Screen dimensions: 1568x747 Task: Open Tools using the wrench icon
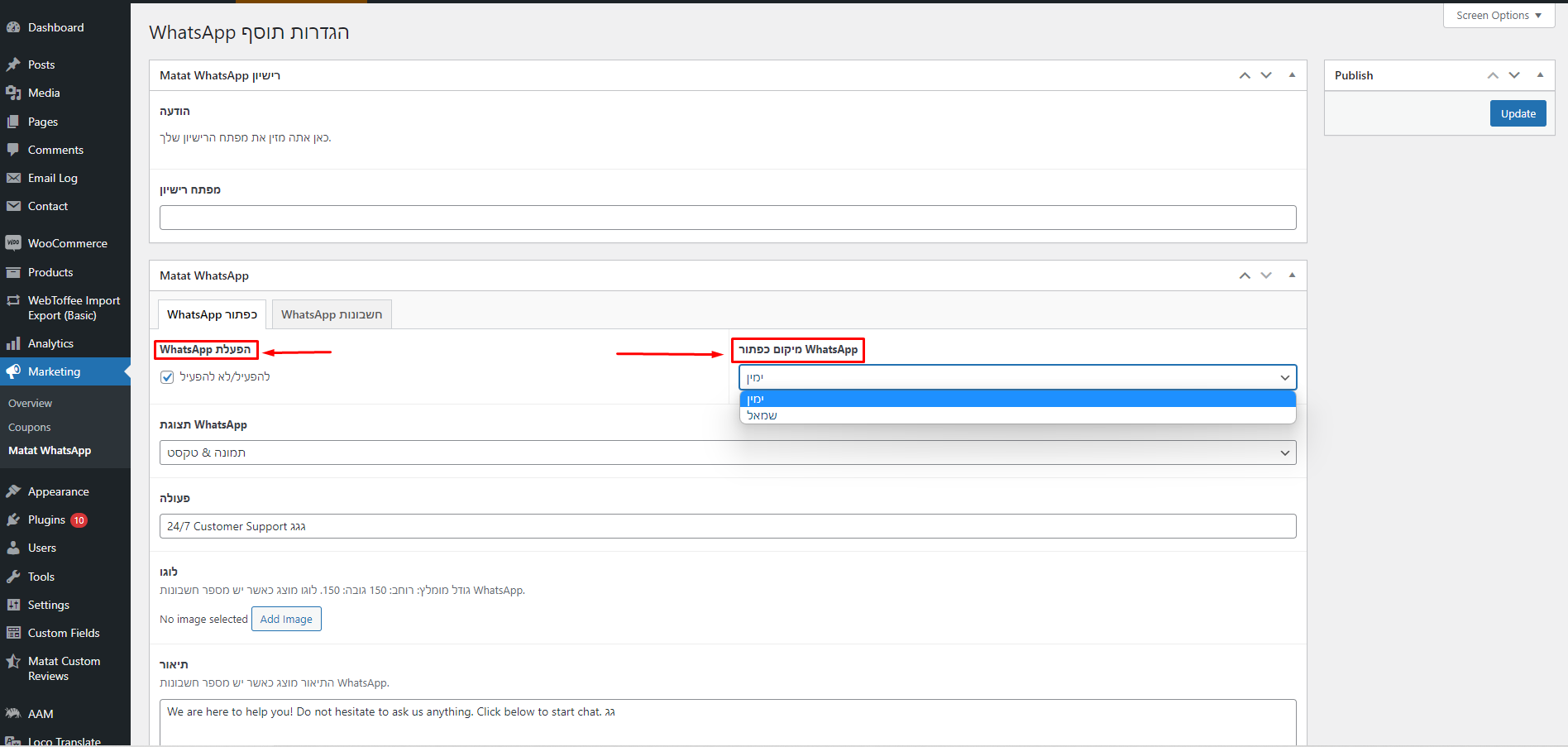coord(13,577)
